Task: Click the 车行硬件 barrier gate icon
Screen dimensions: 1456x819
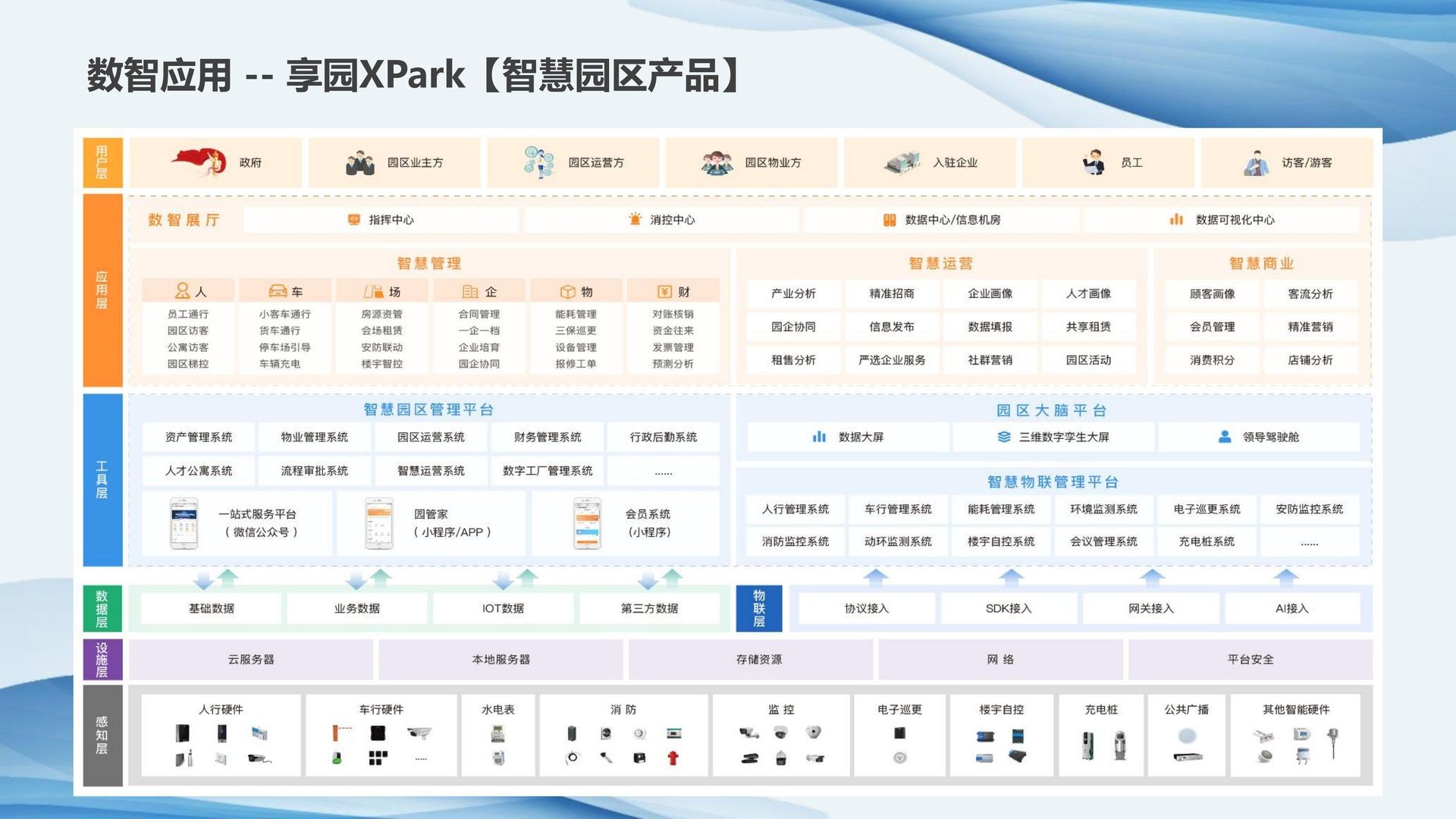Action: (342, 733)
